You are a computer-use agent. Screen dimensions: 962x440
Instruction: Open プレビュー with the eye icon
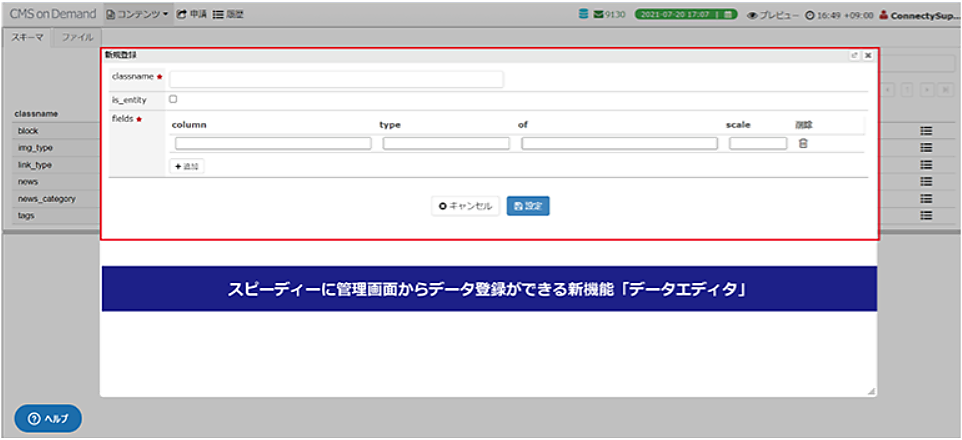[x=774, y=15]
